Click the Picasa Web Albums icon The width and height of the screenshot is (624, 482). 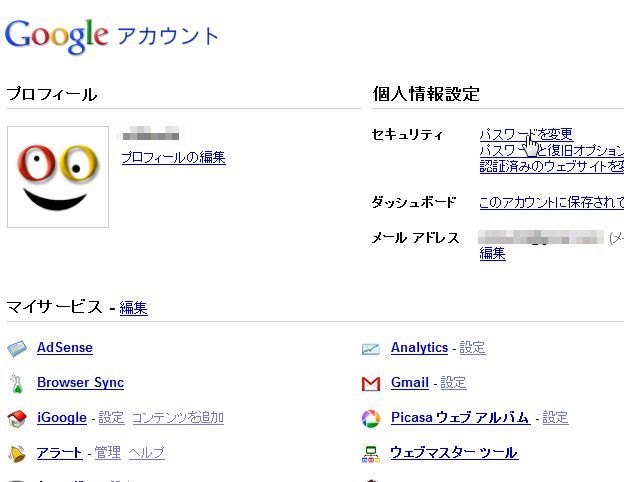(x=371, y=419)
